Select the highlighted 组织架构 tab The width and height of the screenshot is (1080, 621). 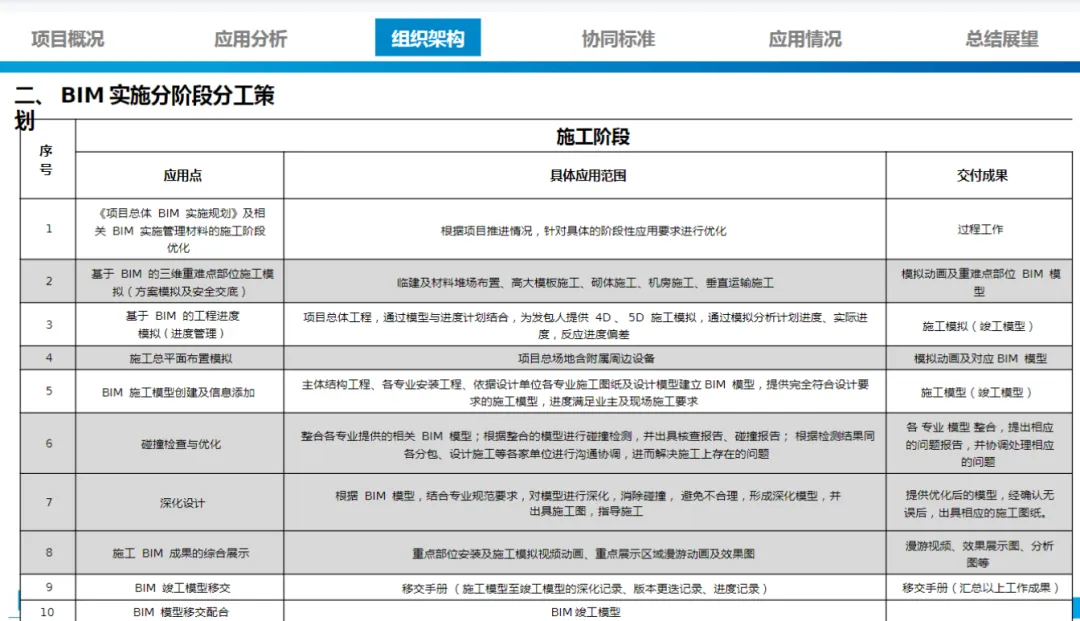tap(428, 37)
